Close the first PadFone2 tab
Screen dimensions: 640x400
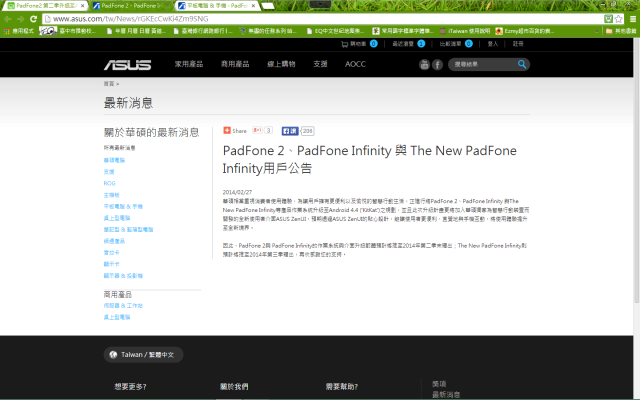[x=82, y=6]
